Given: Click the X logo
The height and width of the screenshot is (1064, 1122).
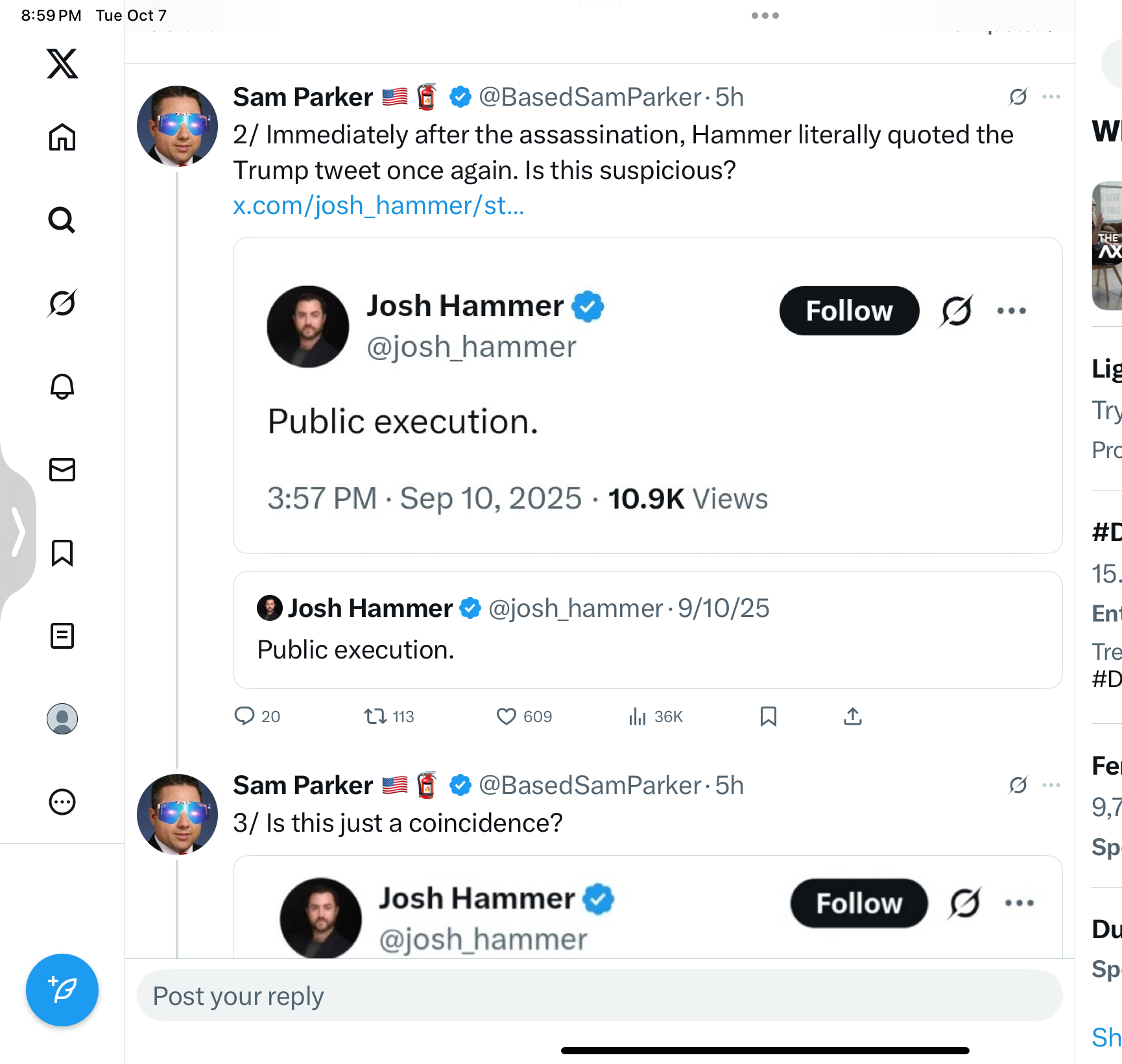Looking at the screenshot, I should tap(62, 64).
